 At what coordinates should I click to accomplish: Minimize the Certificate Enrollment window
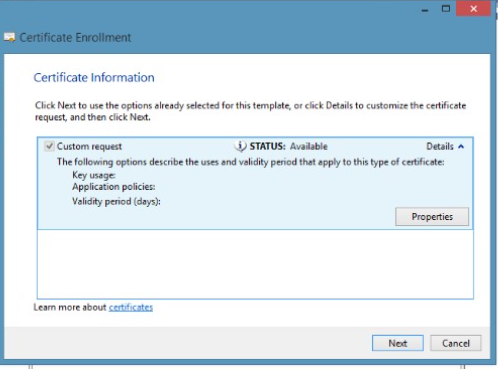click(425, 9)
